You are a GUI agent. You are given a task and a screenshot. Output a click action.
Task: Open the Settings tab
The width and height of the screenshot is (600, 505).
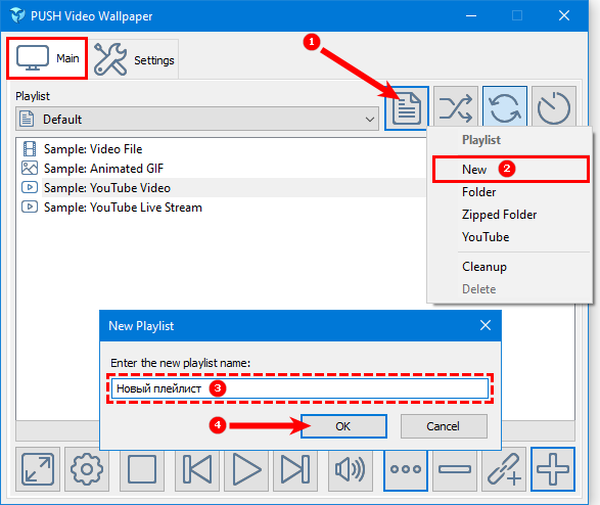(134, 59)
